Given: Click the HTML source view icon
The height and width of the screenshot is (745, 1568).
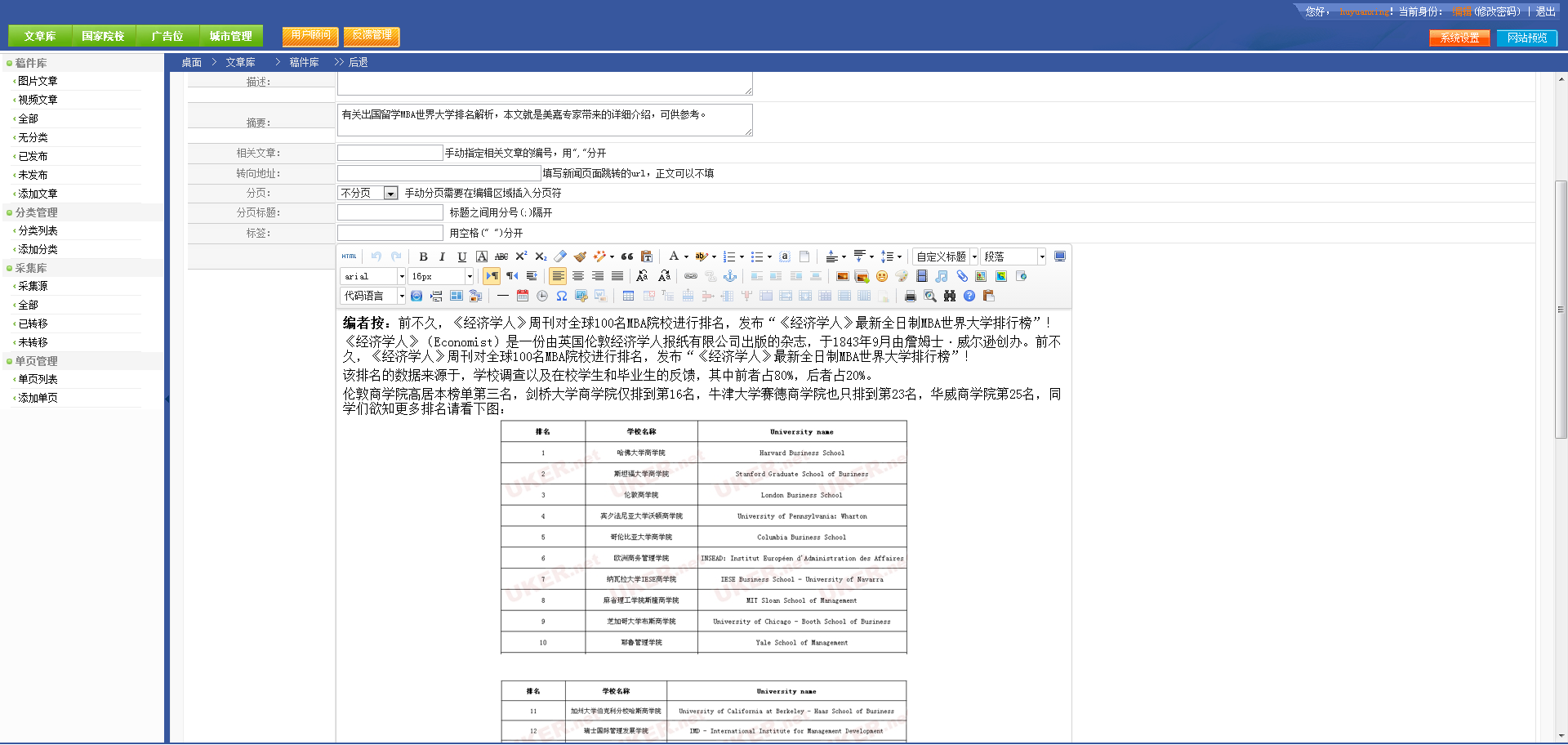Looking at the screenshot, I should 350,257.
